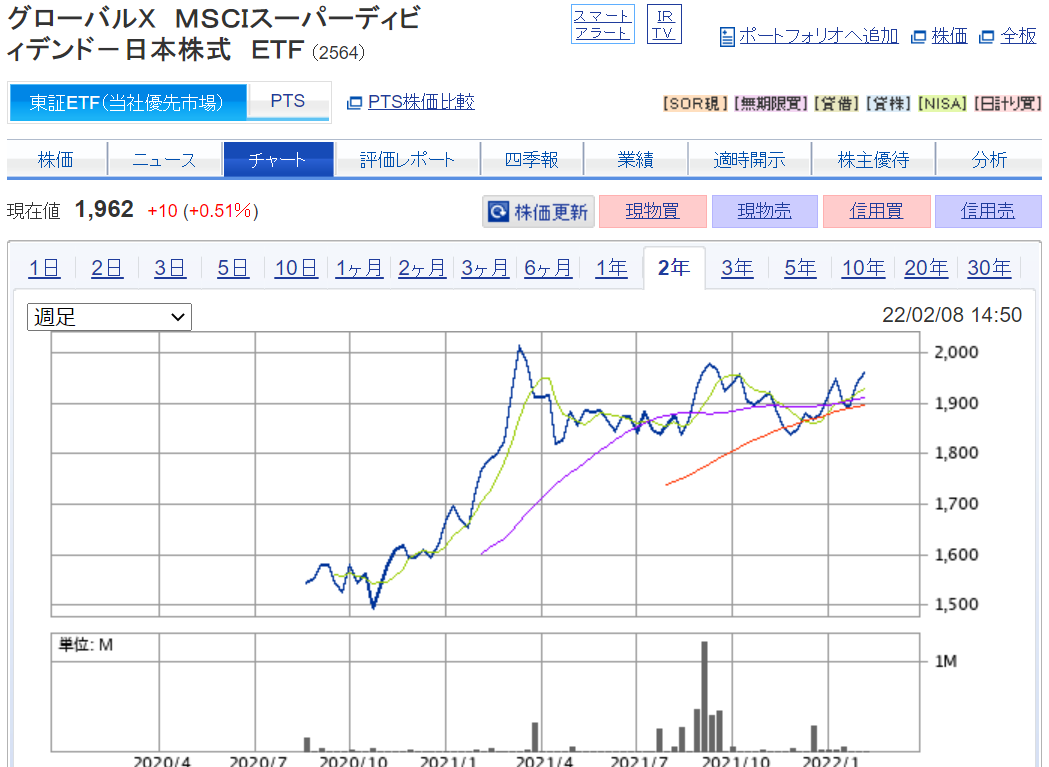Set chart period to 3ヶ月
1049x767 pixels.
pos(485,268)
